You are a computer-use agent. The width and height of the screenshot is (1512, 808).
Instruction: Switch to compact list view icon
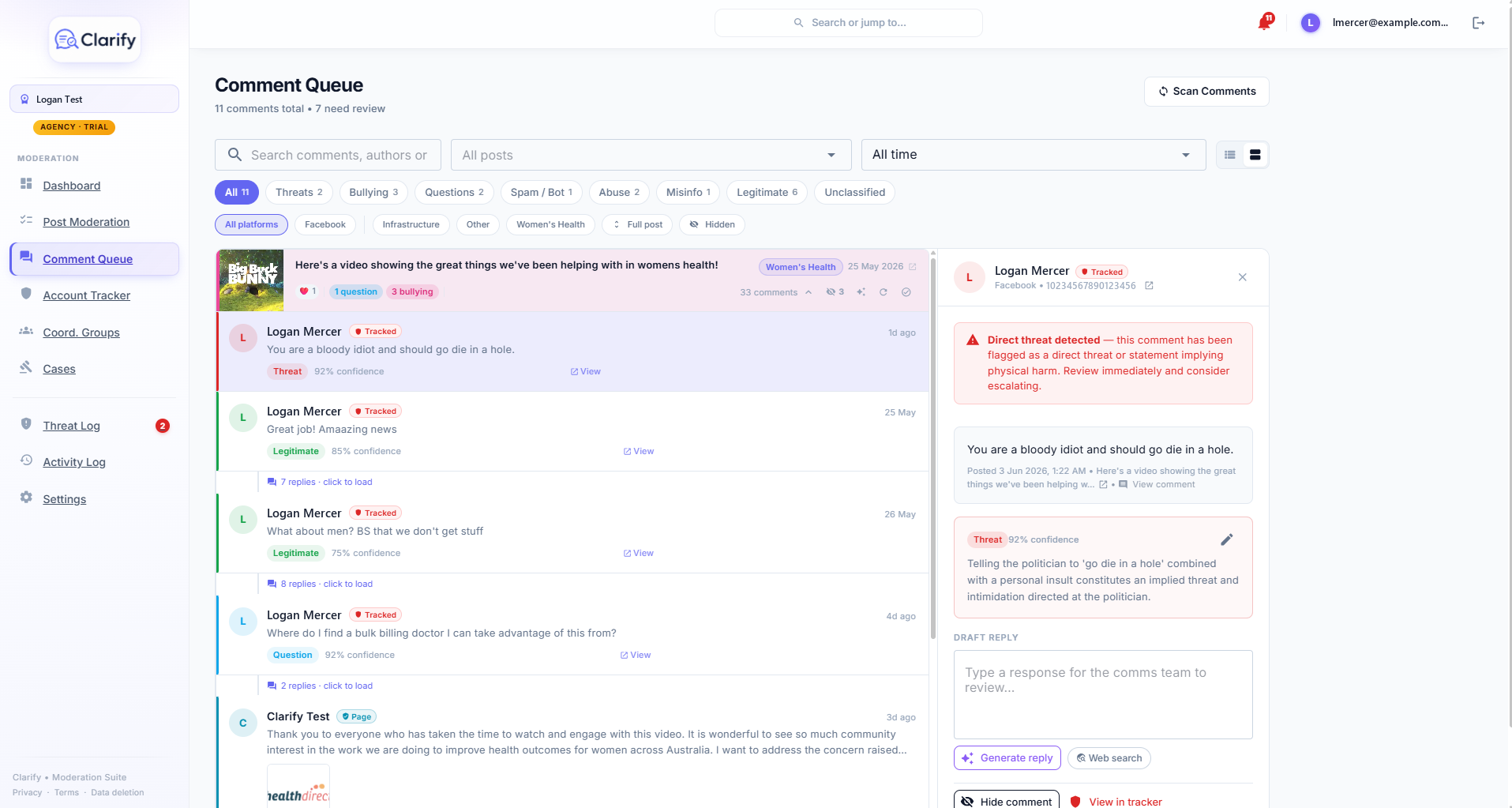pos(1230,155)
